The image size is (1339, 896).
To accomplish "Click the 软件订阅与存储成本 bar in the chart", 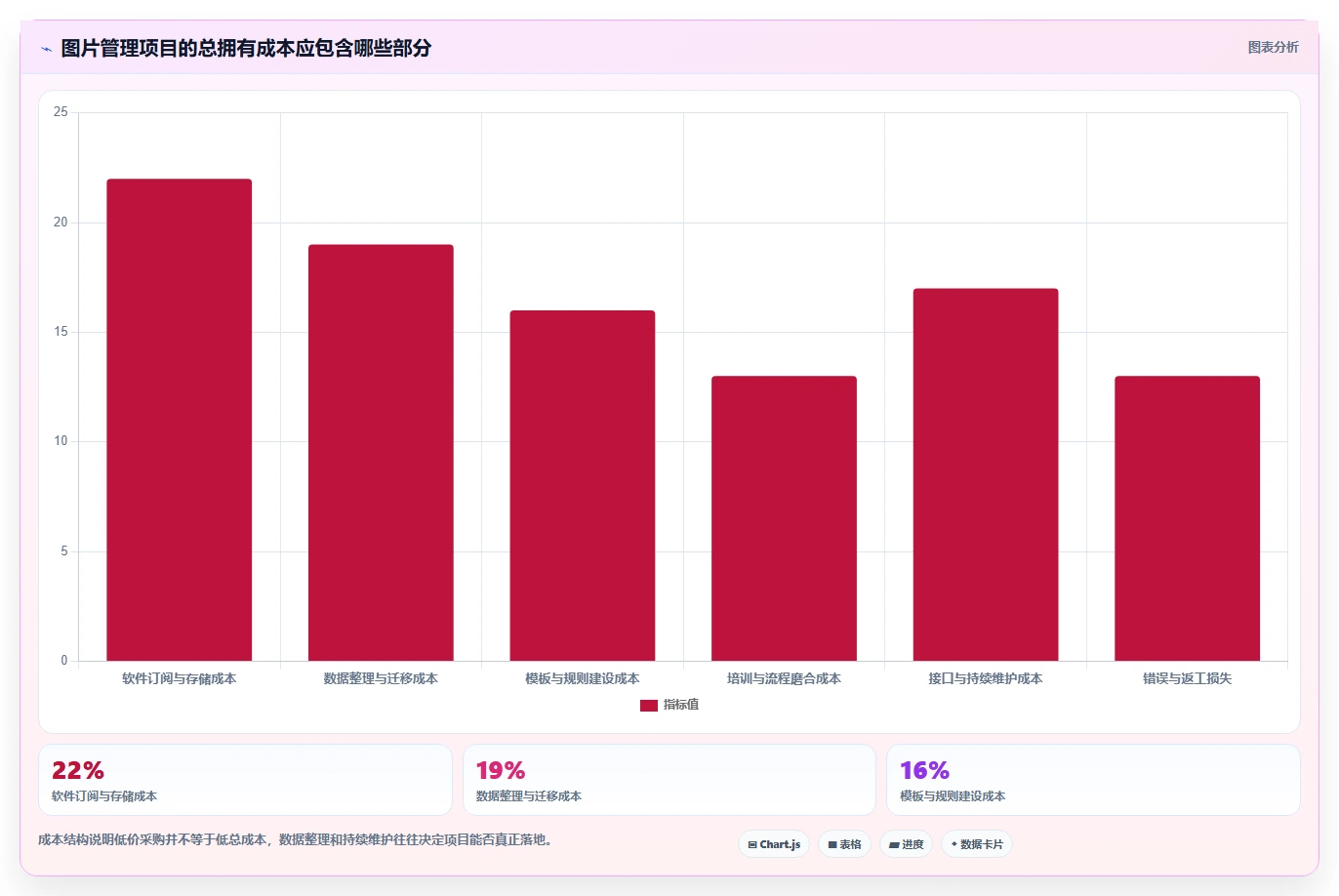I will (180, 420).
